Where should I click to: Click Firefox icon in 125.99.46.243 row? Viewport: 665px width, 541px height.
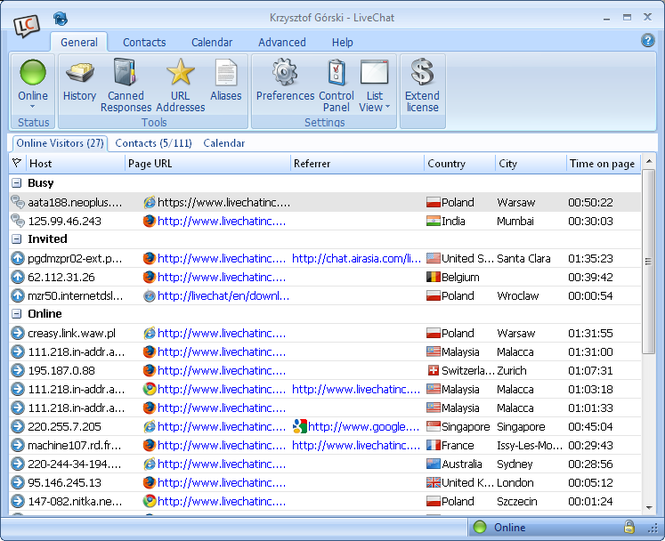[149, 221]
